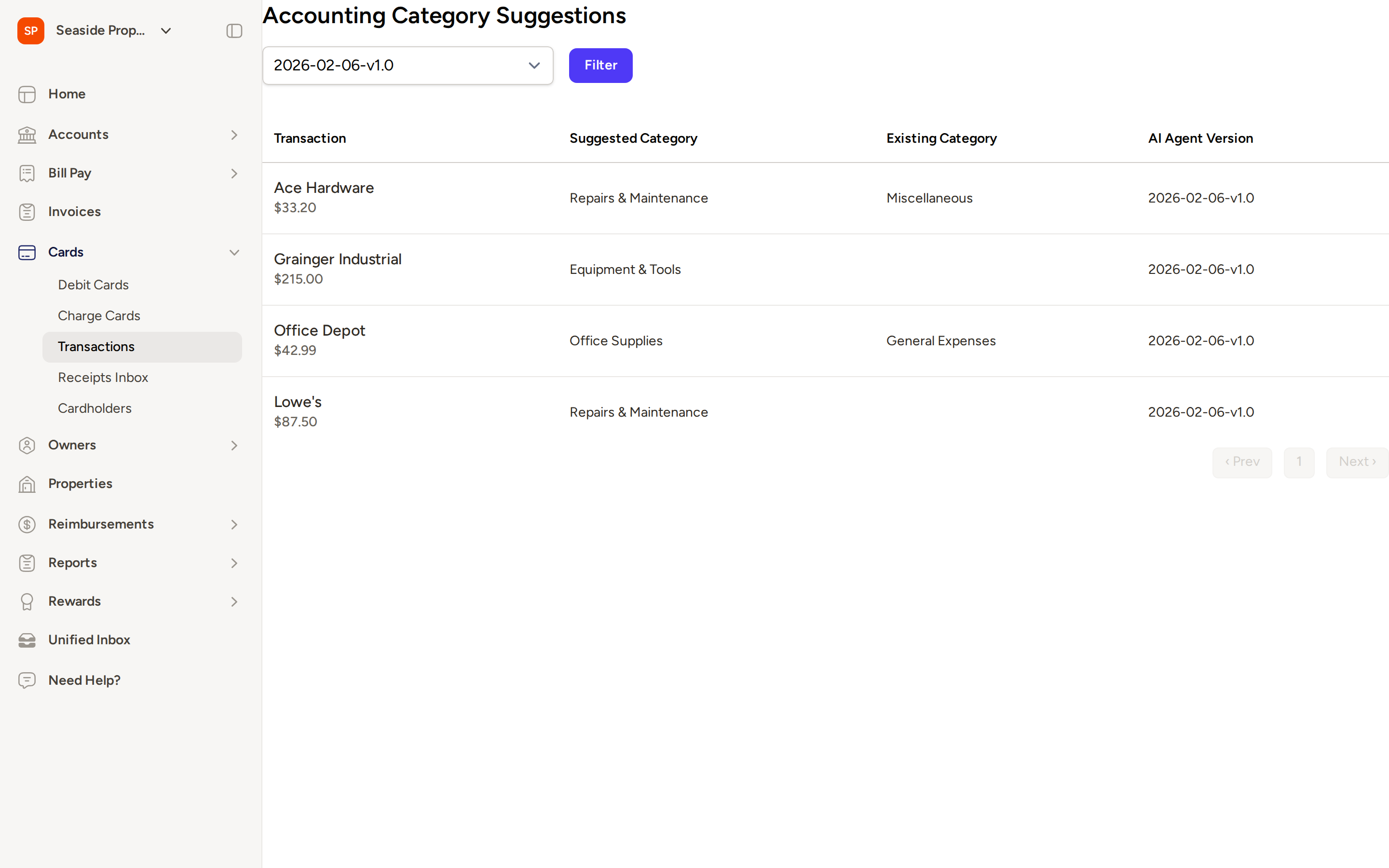Expand the Accounts menu chevron
Viewport: 1389px width, 868px height.
234,135
